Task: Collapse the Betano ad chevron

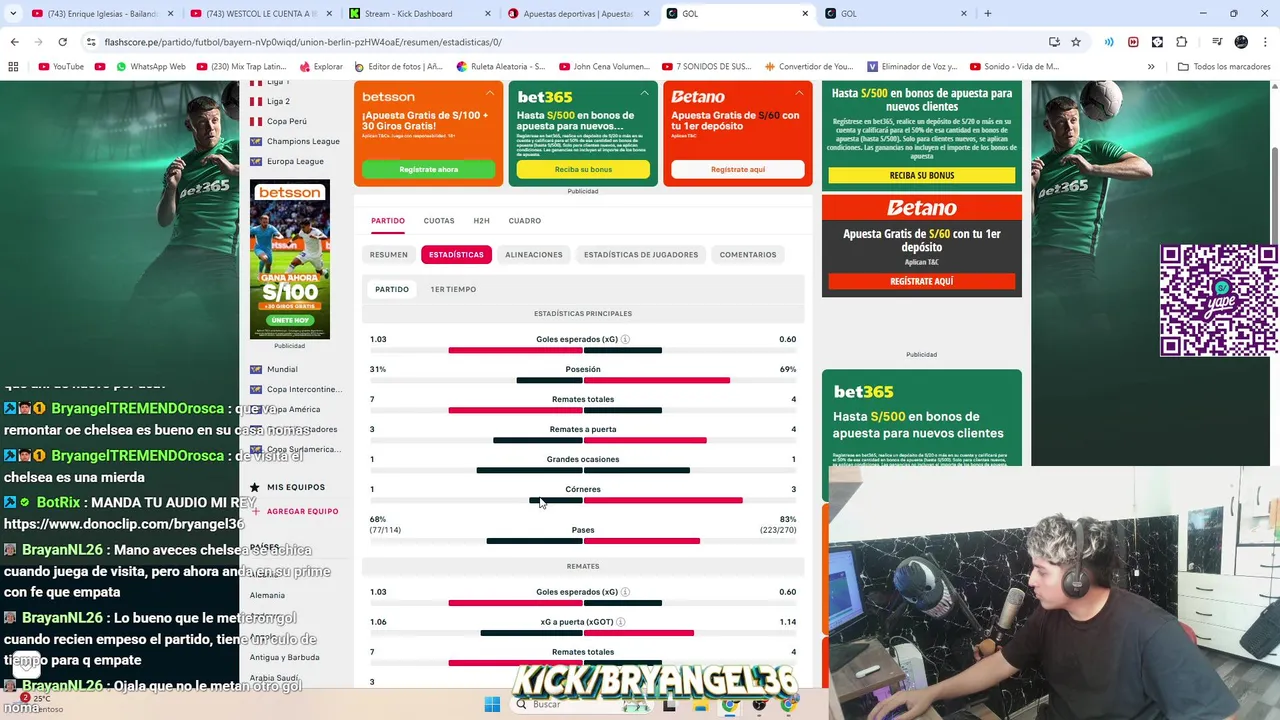Action: (x=799, y=93)
